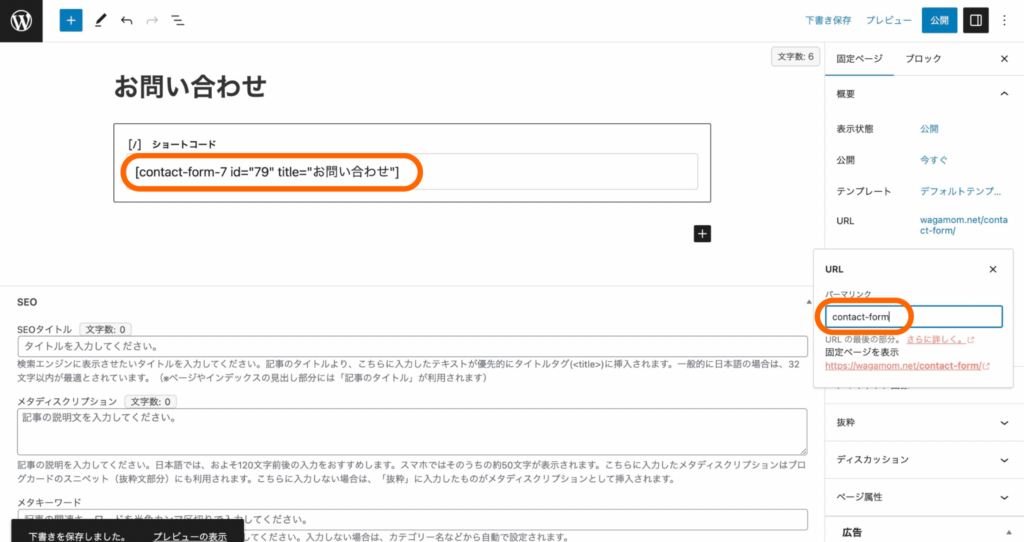Add block with black plus button
Image resolution: width=1024 pixels, height=542 pixels.
[x=702, y=233]
